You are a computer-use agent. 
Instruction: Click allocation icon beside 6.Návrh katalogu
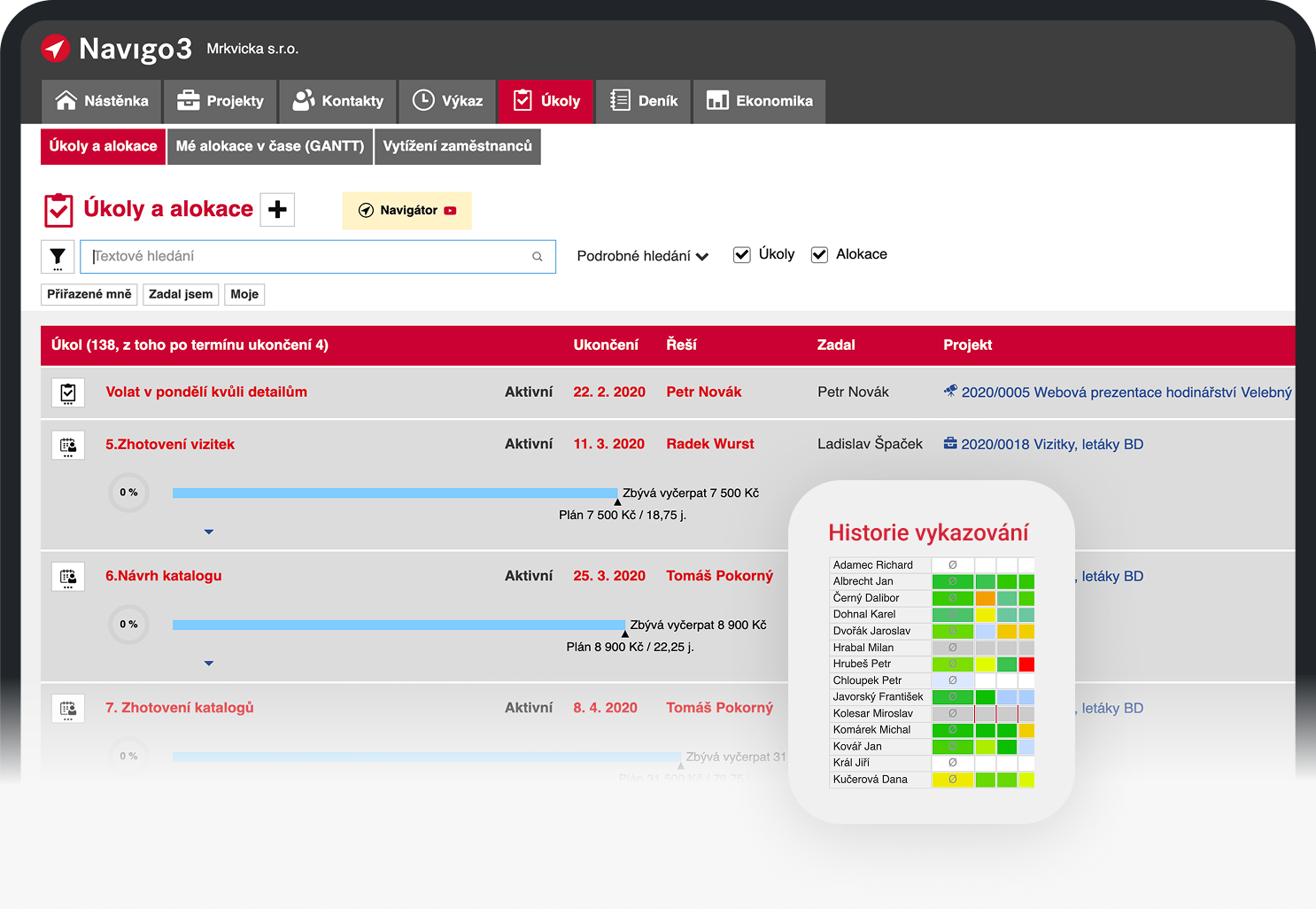(68, 577)
